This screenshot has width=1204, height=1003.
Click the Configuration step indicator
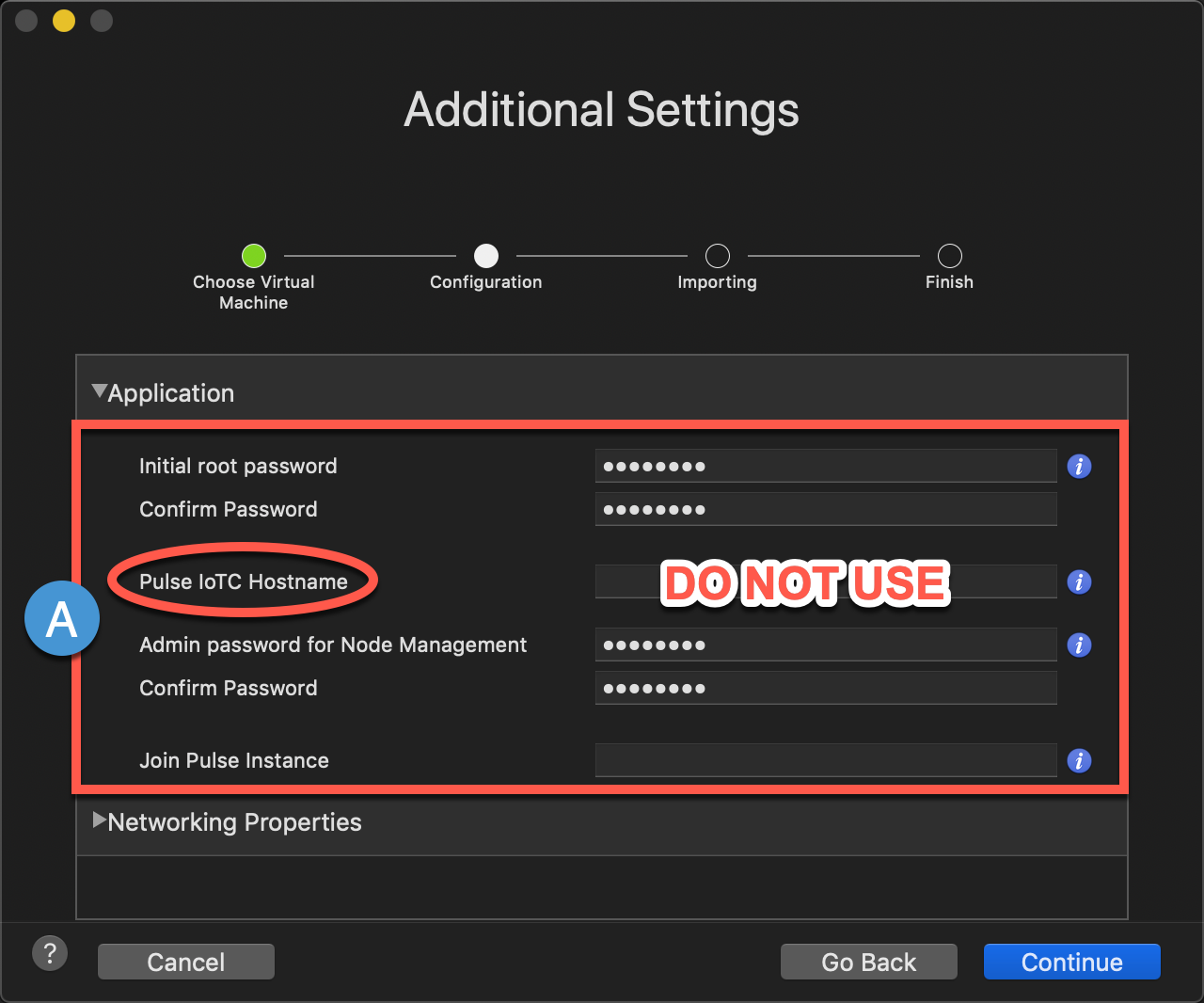tap(486, 256)
